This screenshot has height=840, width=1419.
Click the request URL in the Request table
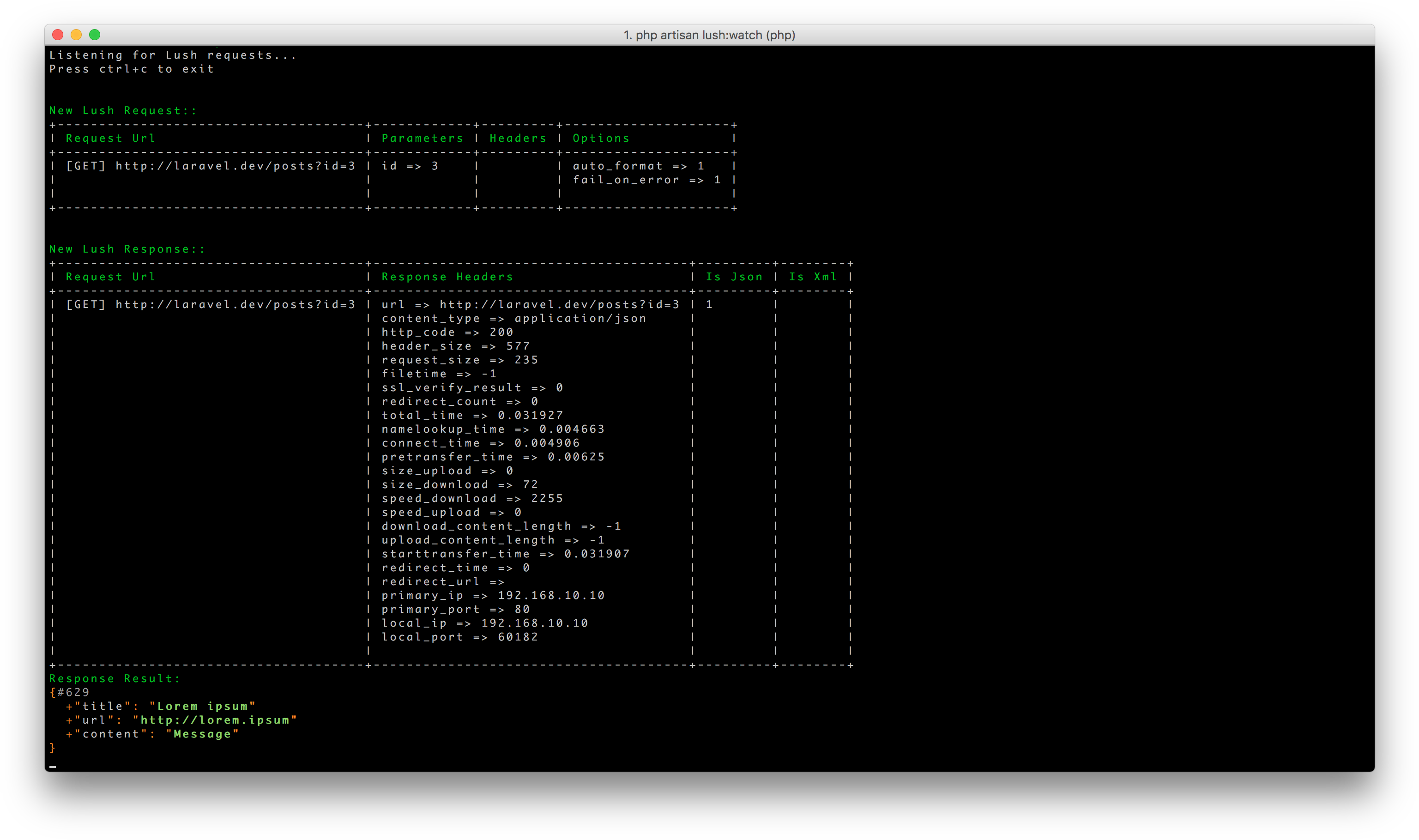pyautogui.click(x=235, y=166)
